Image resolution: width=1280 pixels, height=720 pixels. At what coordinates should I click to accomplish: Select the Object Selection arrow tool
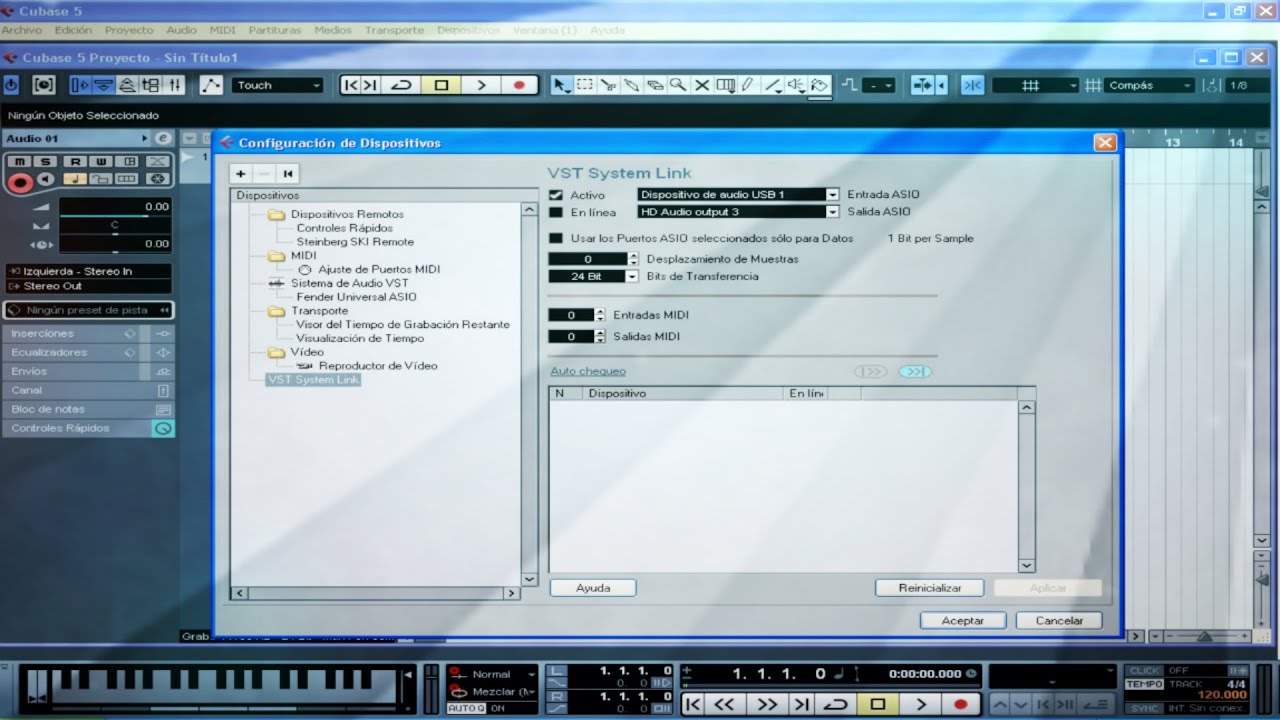tap(562, 85)
